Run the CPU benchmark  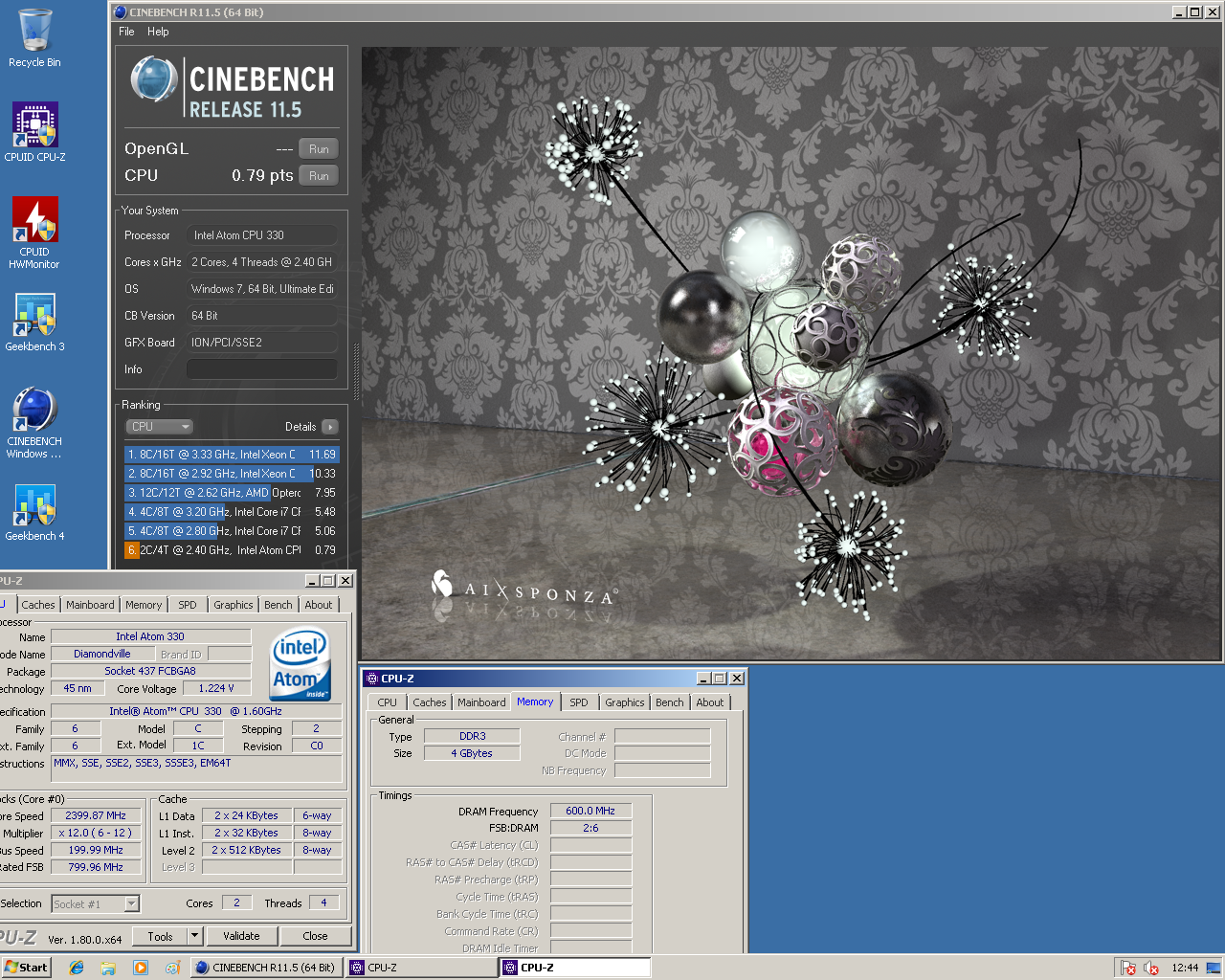click(x=319, y=176)
